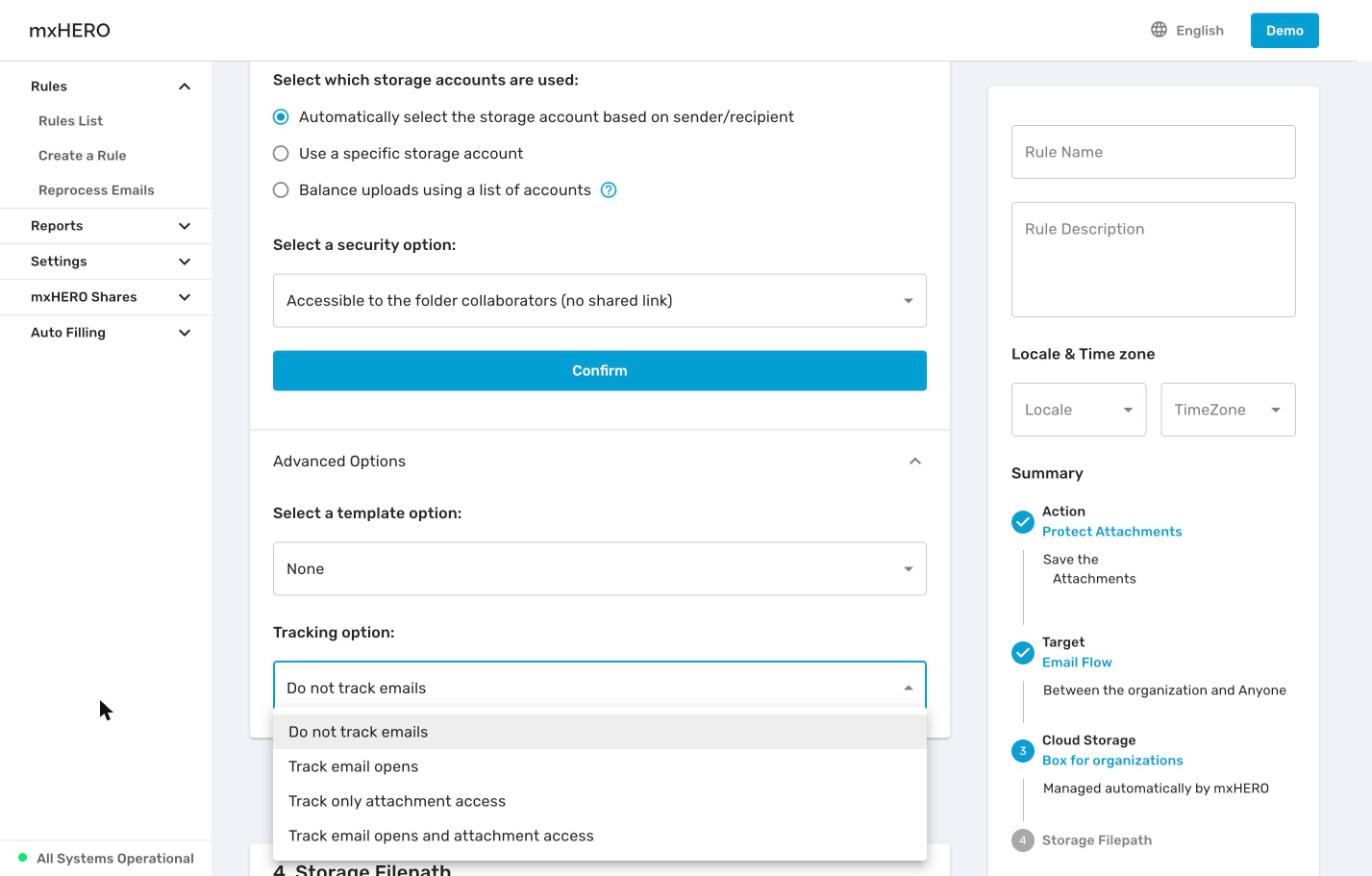The height and width of the screenshot is (876, 1372).
Task: Go to Create a Rule
Action: pos(82,156)
